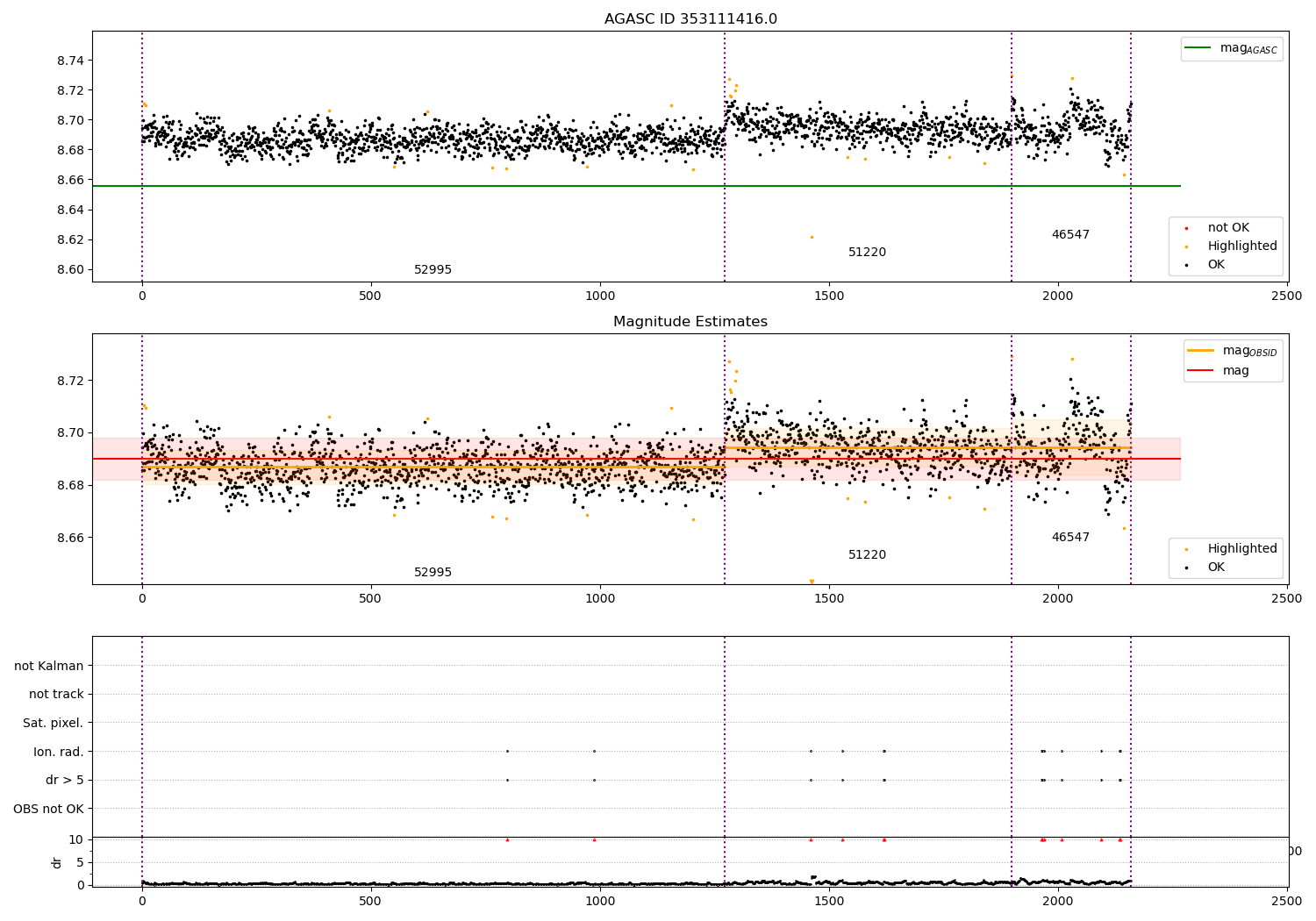Click the 8.62 y-axis tick label
Screen dimensions: 1316x921
(x=69, y=239)
